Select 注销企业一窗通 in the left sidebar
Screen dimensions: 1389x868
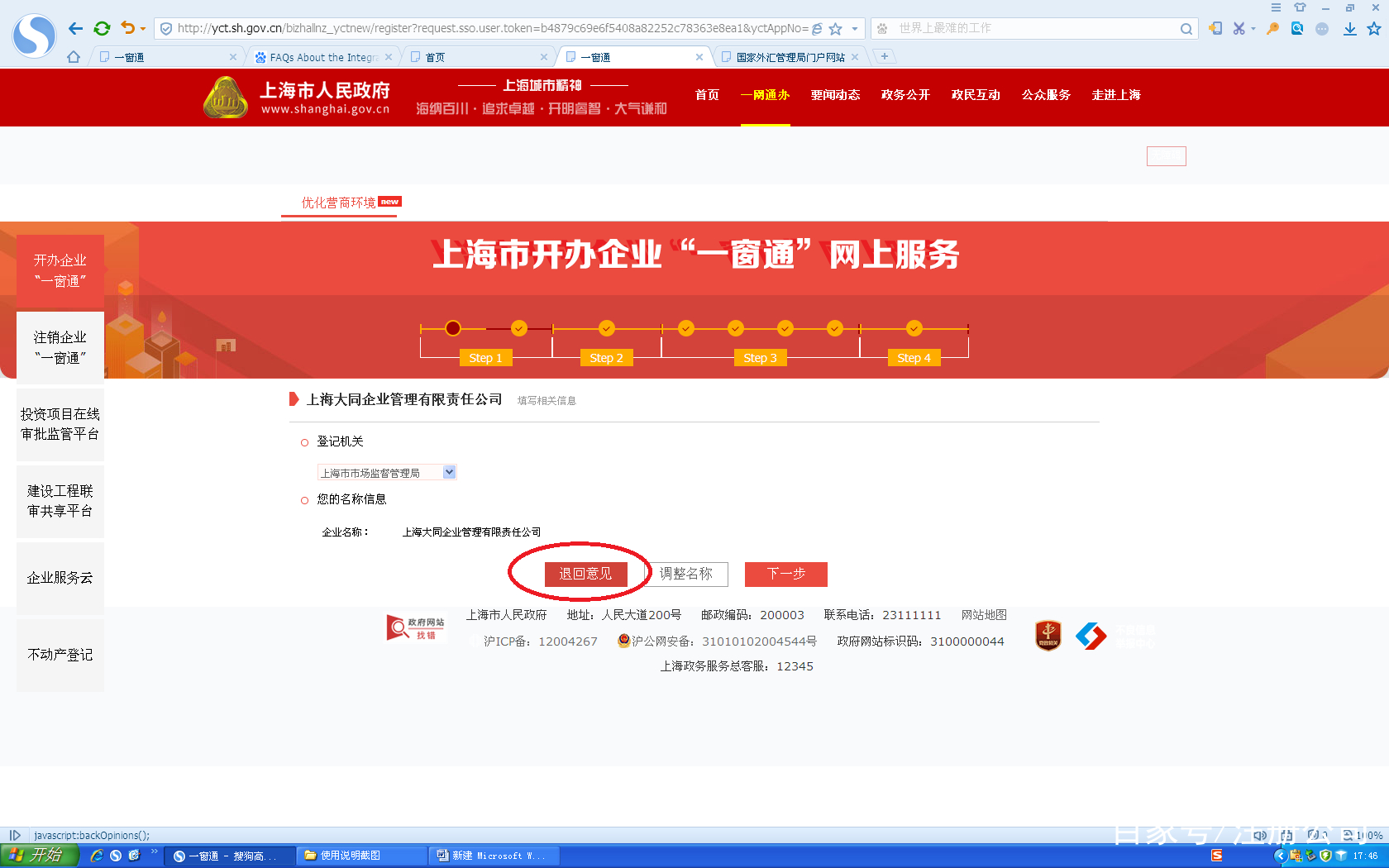60,347
